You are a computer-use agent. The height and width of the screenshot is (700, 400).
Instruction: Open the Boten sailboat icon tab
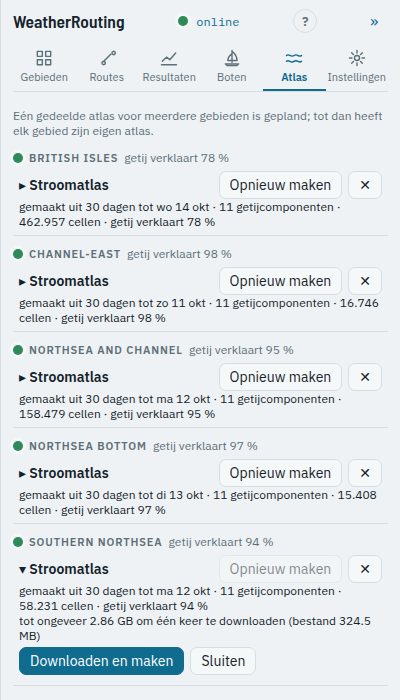(232, 67)
